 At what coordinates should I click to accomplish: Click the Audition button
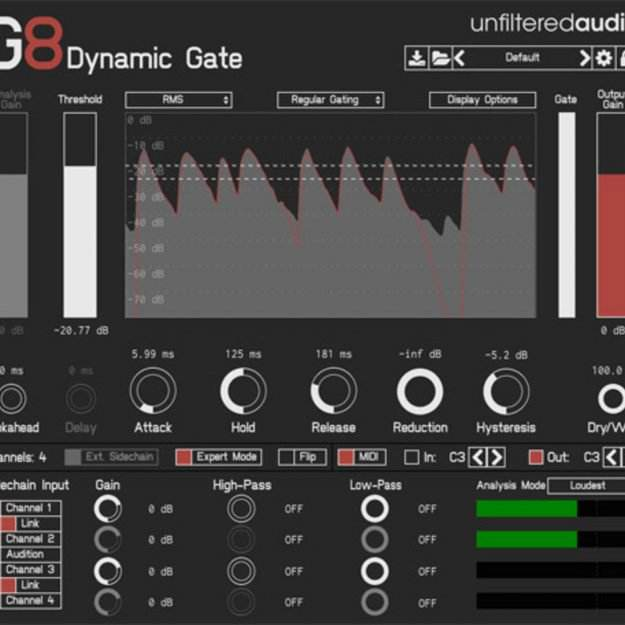coord(30,554)
